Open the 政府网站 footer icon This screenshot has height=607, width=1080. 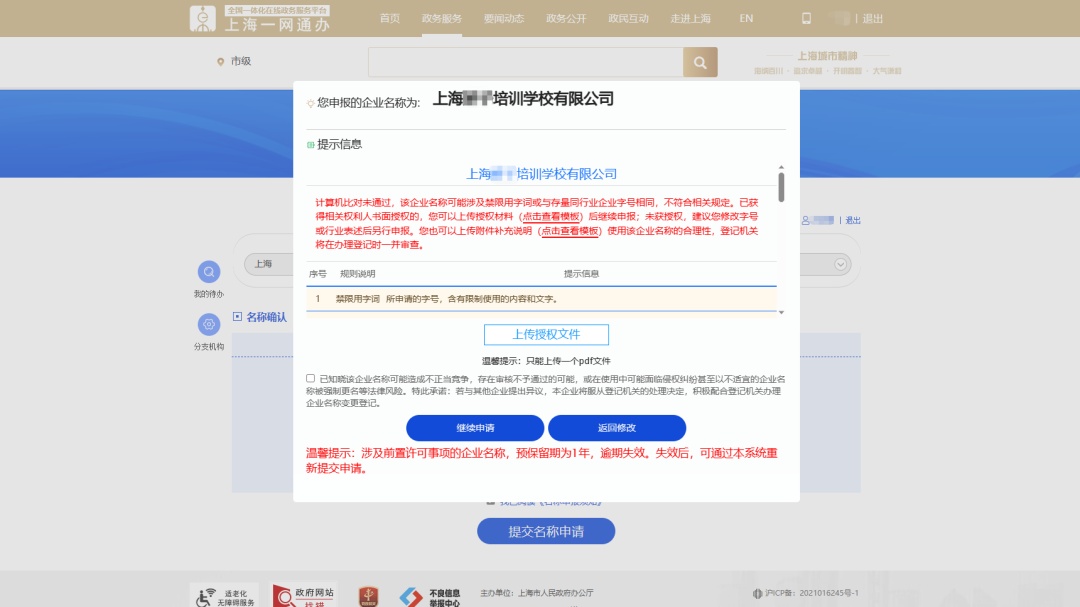click(x=304, y=595)
